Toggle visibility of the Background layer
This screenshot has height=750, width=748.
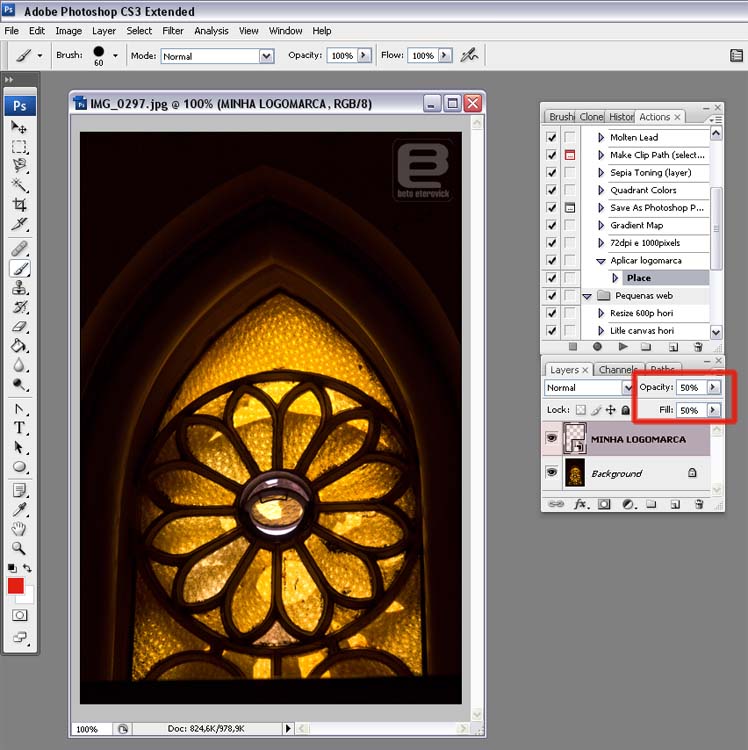[x=551, y=473]
